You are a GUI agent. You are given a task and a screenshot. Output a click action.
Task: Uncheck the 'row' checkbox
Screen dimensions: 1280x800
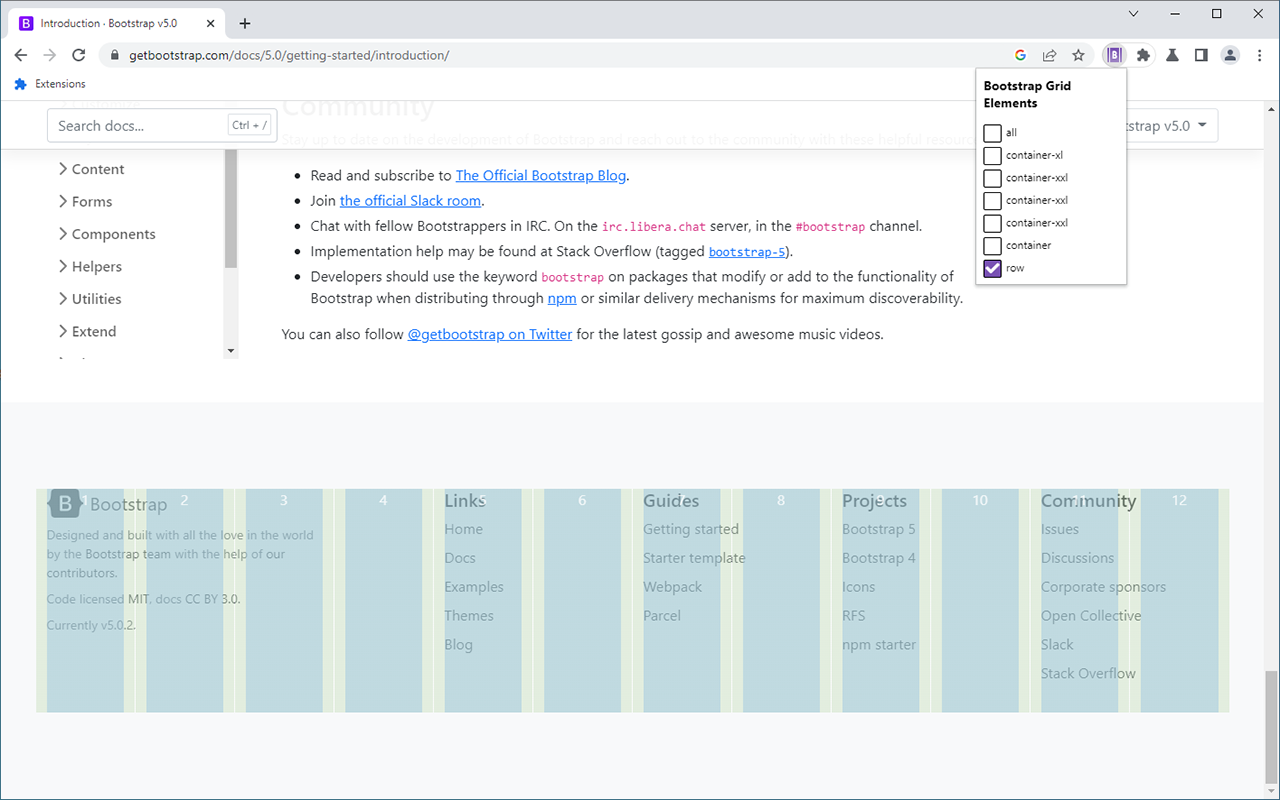tap(992, 268)
